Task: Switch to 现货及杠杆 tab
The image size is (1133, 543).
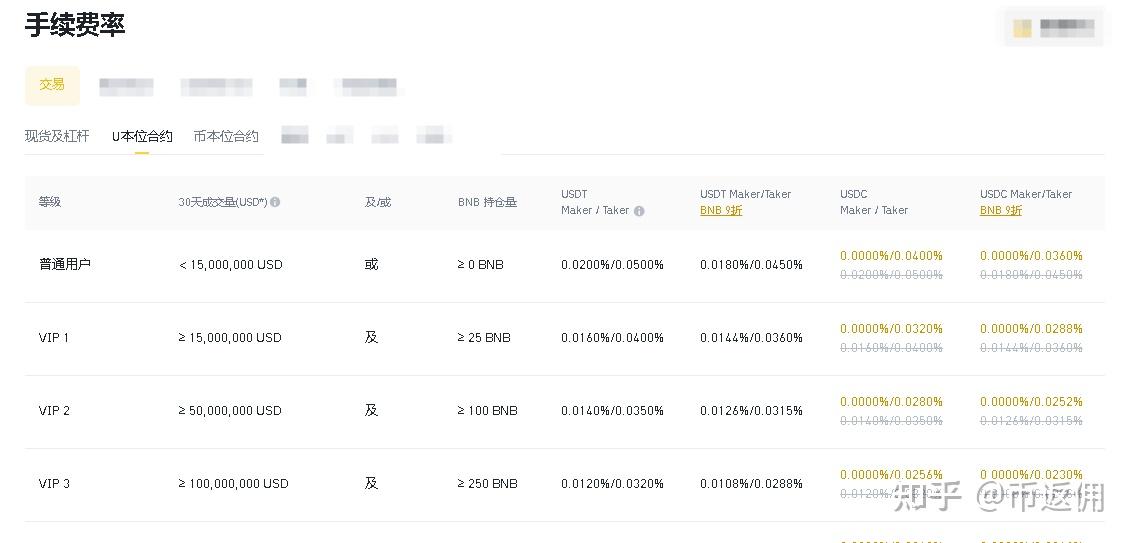Action: pyautogui.click(x=57, y=136)
